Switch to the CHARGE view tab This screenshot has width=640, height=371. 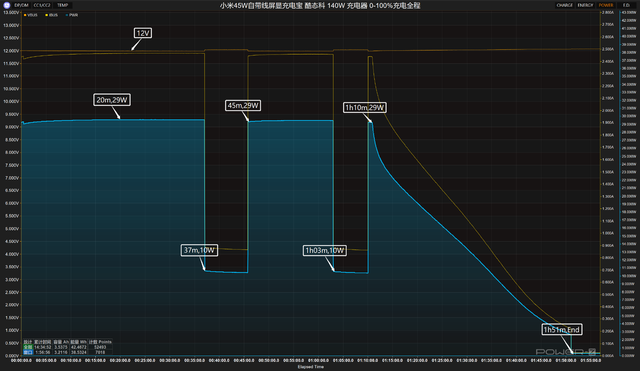pyautogui.click(x=564, y=5)
